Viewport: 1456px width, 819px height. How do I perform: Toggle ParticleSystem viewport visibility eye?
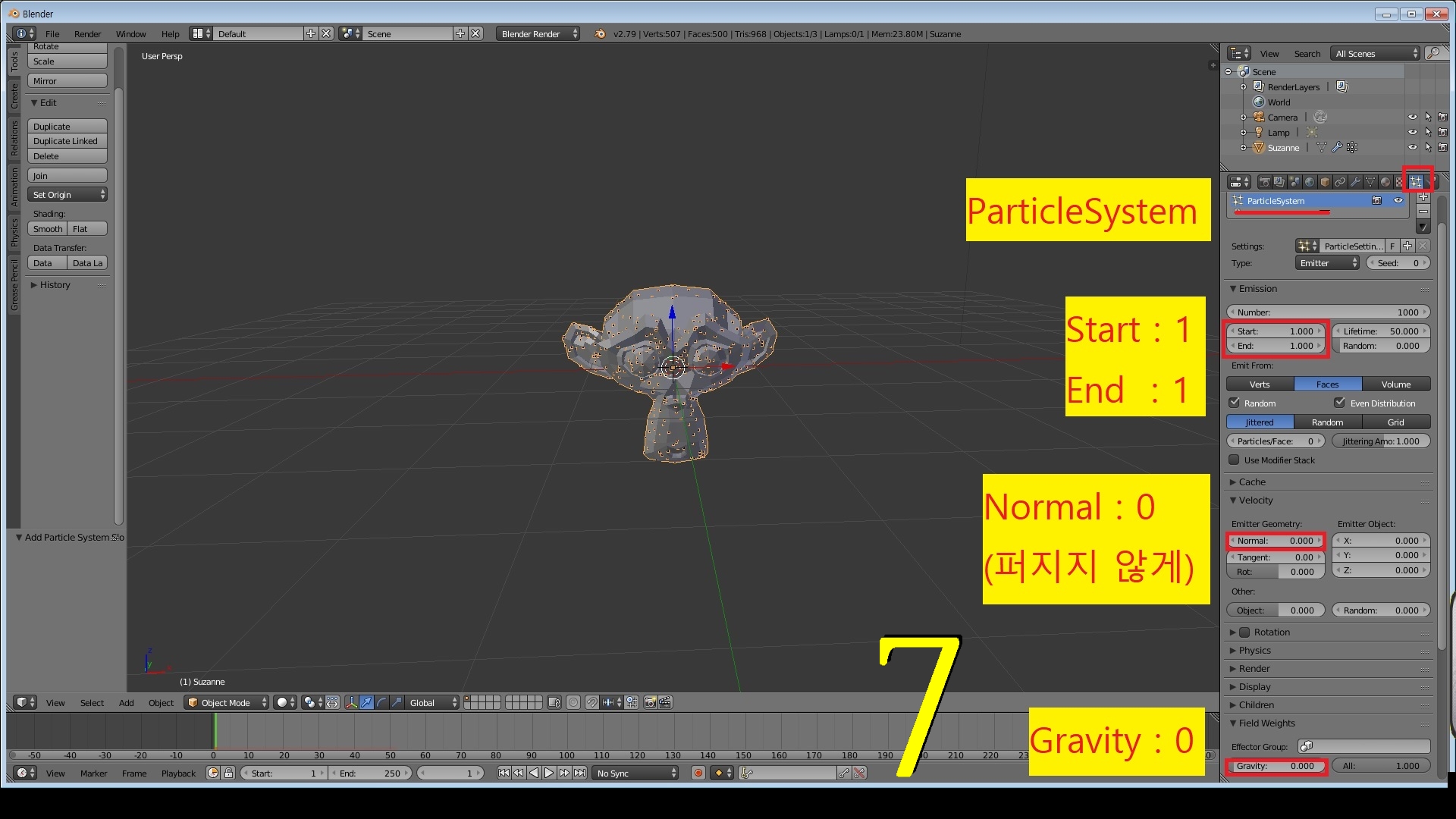[1398, 200]
